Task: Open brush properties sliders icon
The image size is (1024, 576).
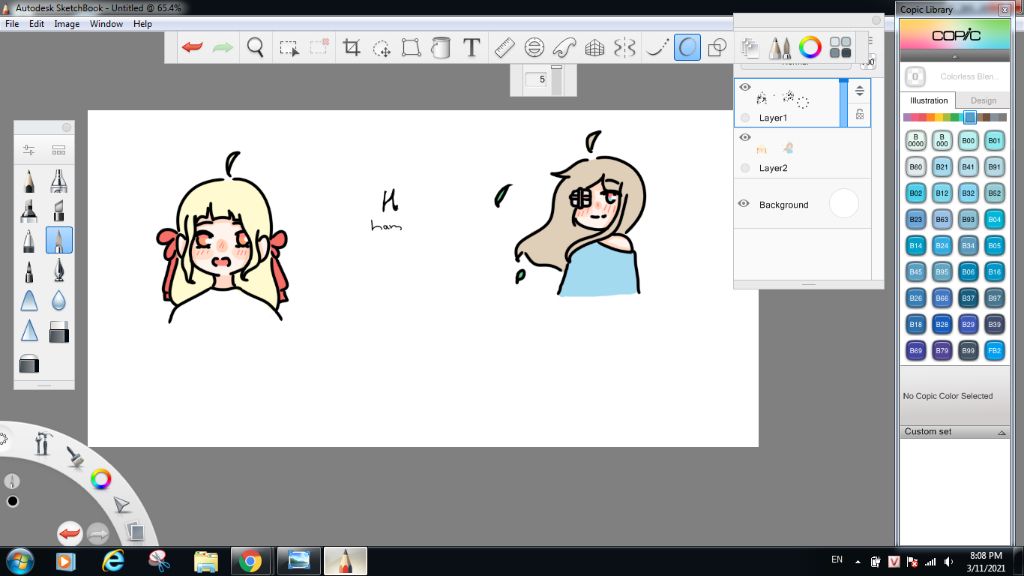Action: coord(29,150)
